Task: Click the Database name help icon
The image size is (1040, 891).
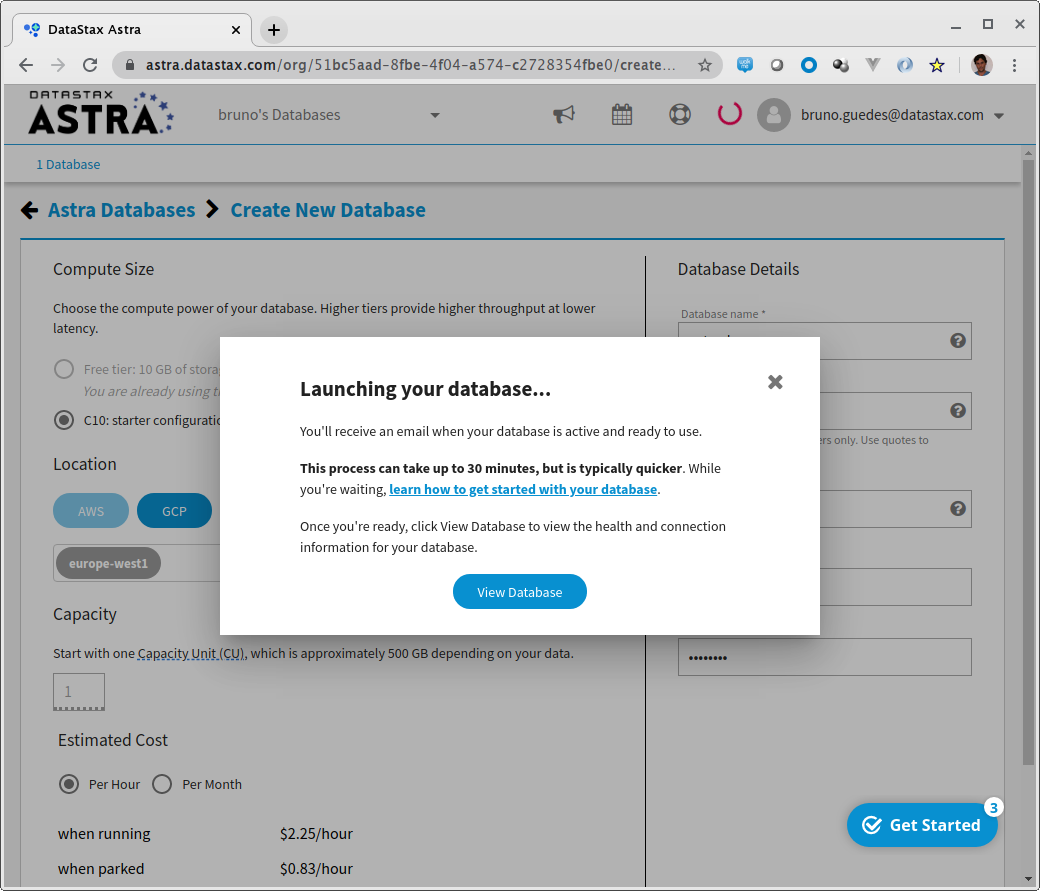Action: click(x=957, y=340)
